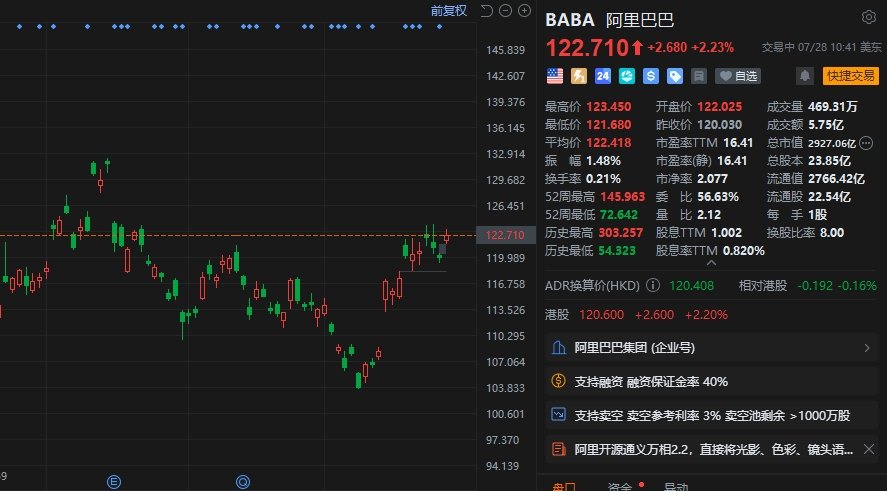Zoom in the chart with plus
Screen dimensions: 887x491
click(525, 10)
